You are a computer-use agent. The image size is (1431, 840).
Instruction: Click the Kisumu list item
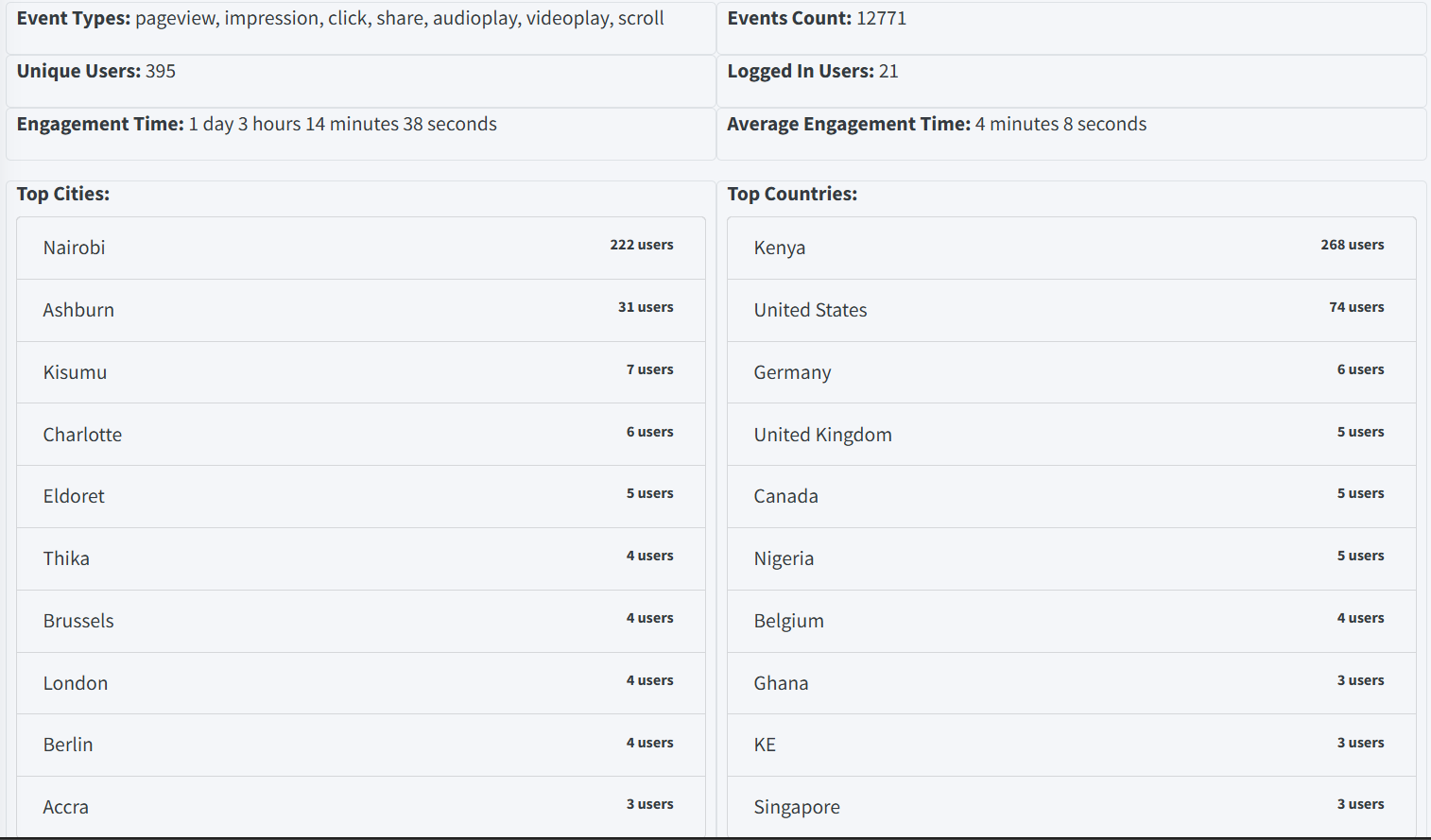point(360,372)
